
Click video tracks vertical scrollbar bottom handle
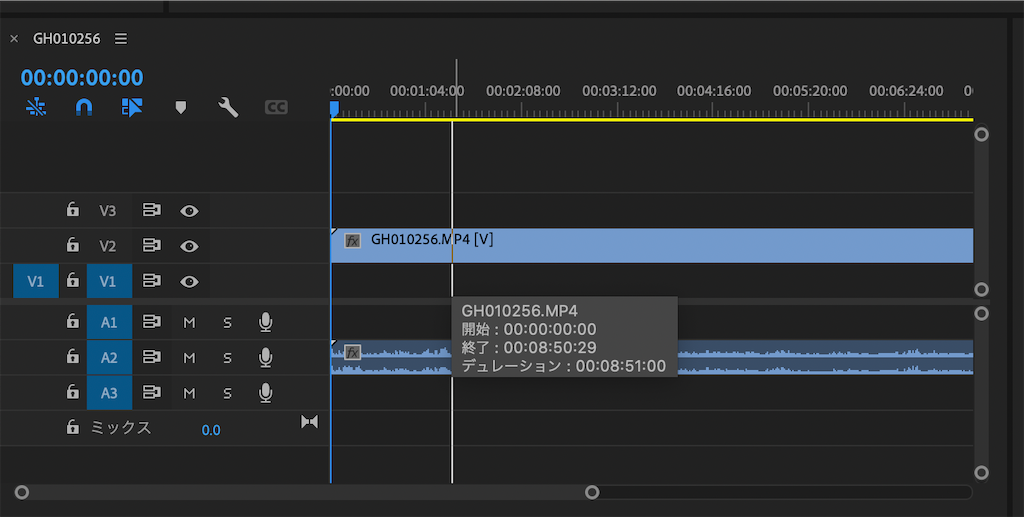tap(981, 289)
